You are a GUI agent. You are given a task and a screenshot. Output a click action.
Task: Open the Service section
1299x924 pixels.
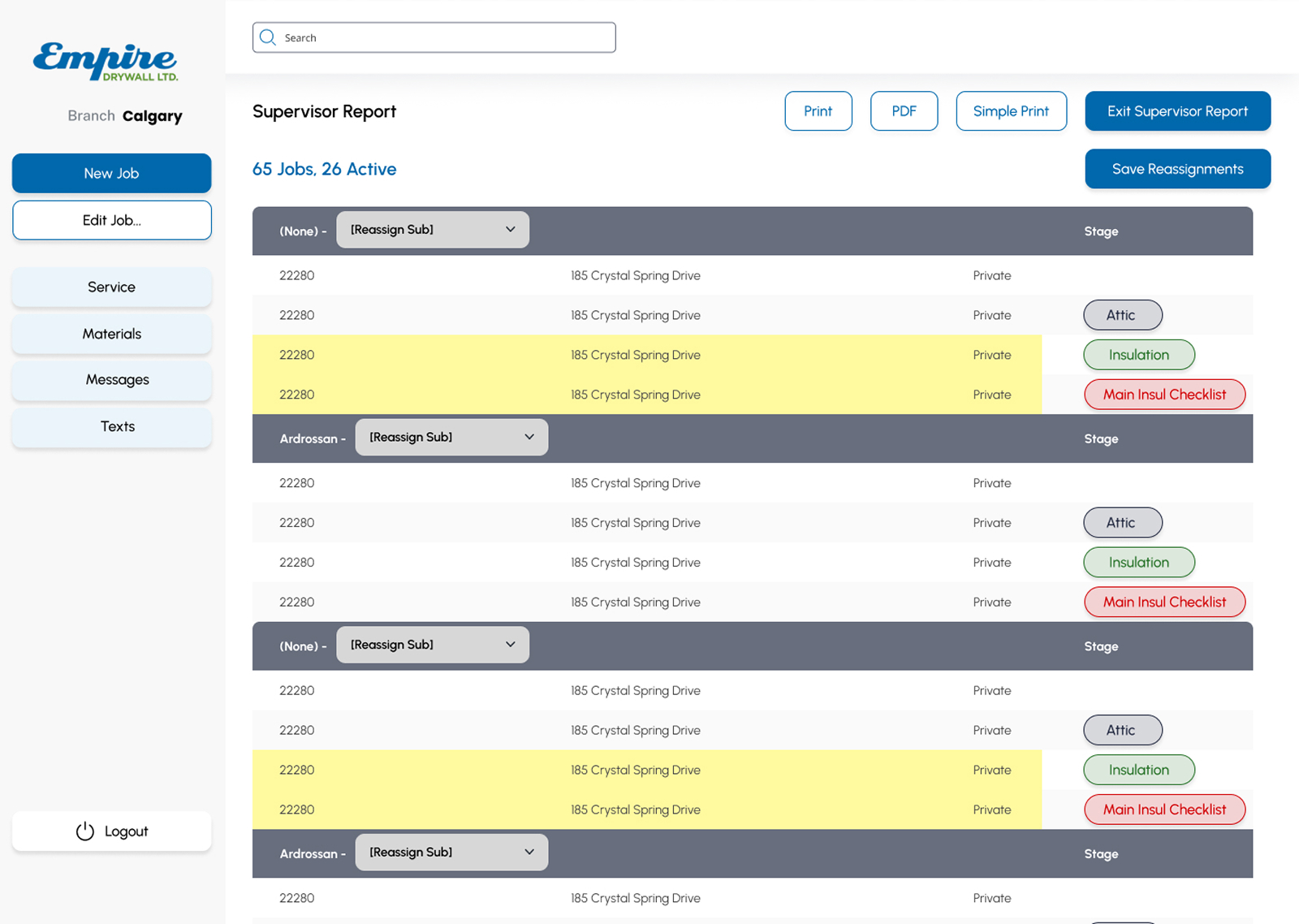[x=111, y=287]
